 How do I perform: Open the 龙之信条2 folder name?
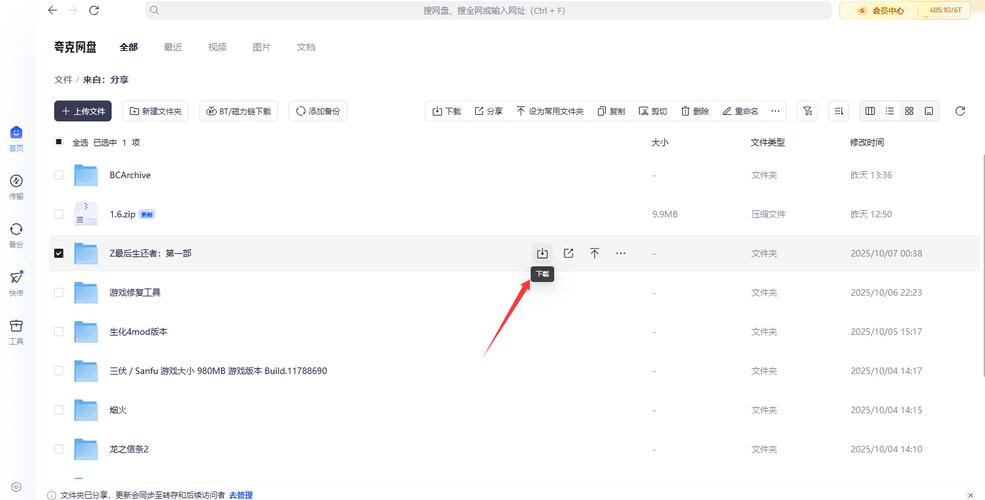click(x=129, y=449)
